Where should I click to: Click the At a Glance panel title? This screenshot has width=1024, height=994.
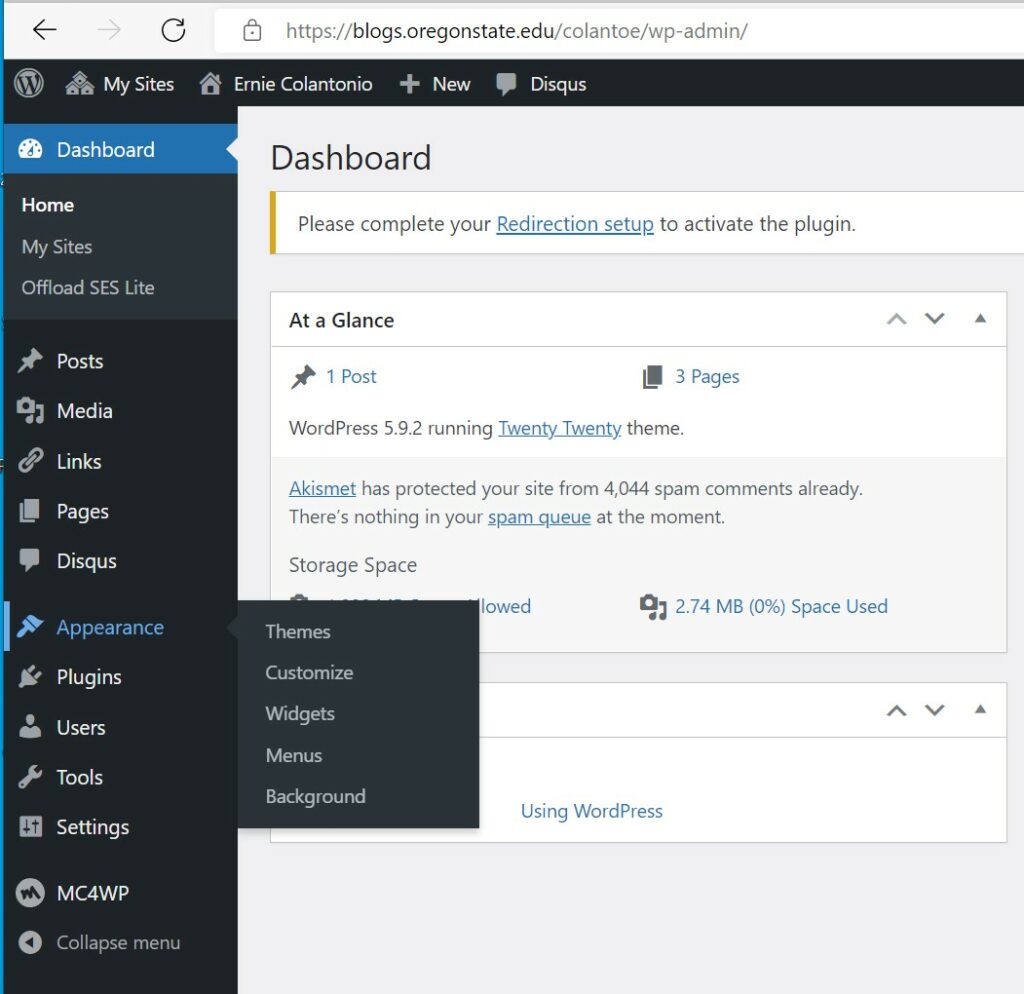coord(342,320)
